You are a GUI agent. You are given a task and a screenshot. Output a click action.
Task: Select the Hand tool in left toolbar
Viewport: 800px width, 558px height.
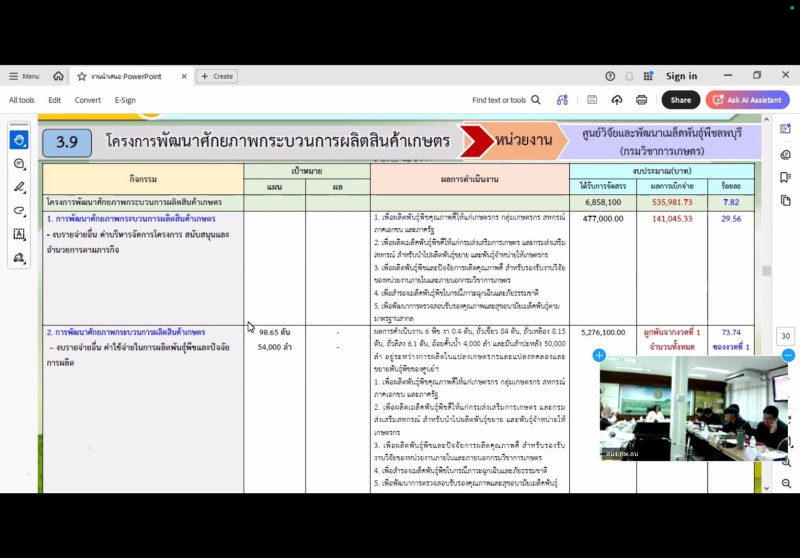pos(19,140)
